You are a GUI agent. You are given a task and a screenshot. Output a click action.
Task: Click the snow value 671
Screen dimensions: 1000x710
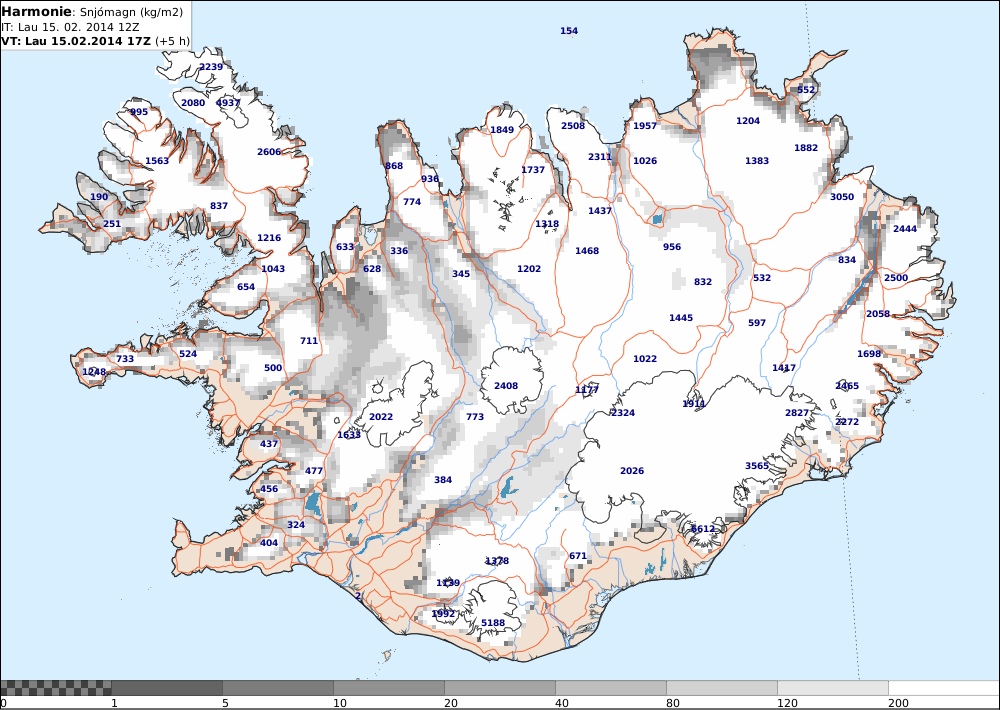[578, 556]
